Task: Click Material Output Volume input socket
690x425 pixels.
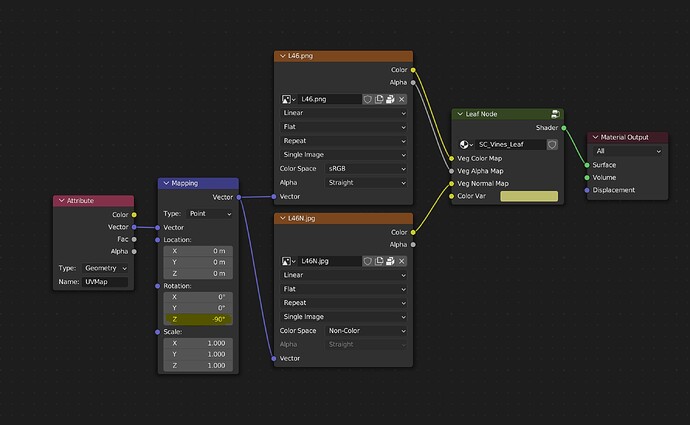Action: pyautogui.click(x=587, y=178)
